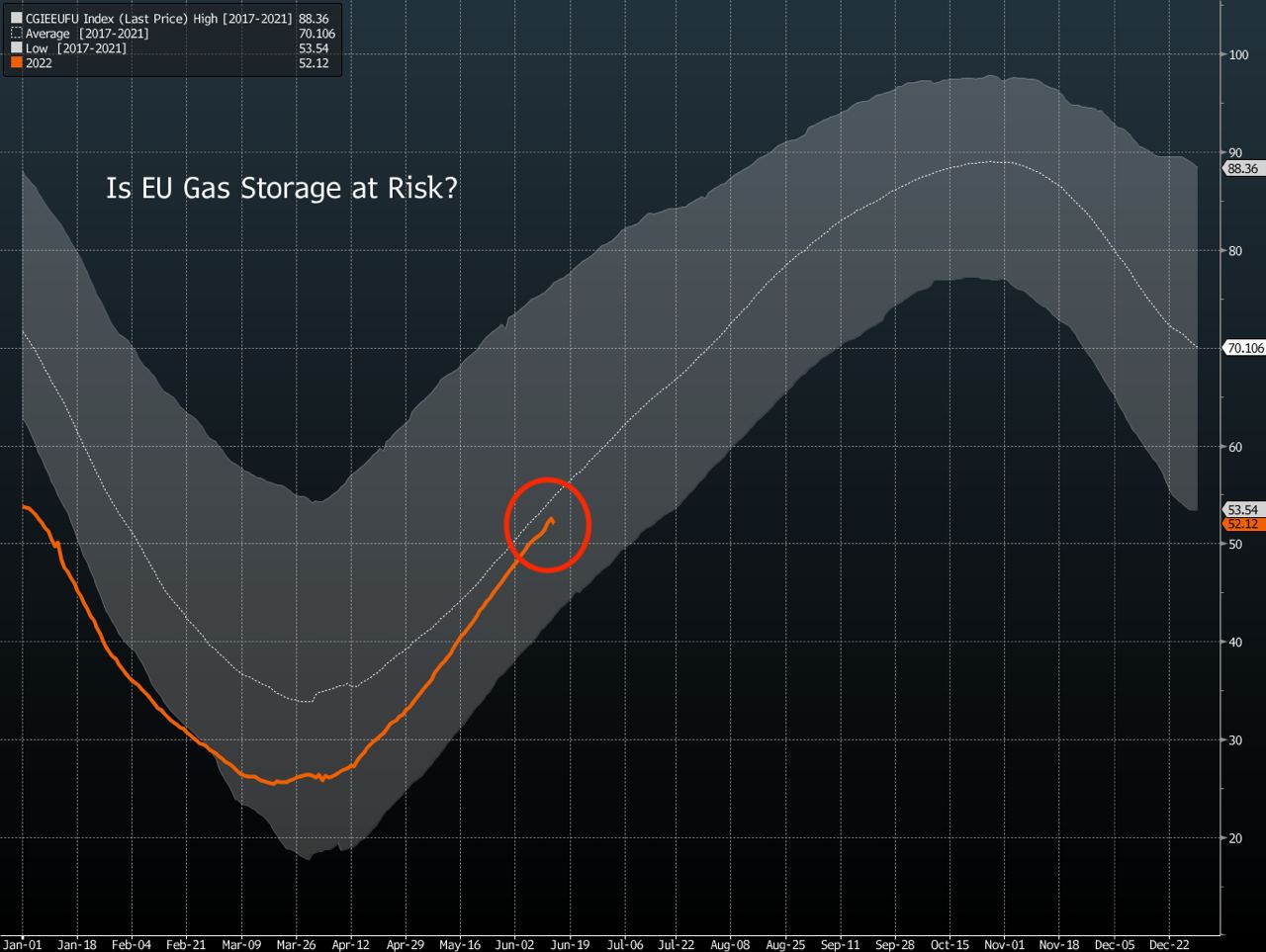Viewport: 1266px width, 952px height.
Task: Click the 20 label on the y-axis
Action: pyautogui.click(x=1234, y=838)
